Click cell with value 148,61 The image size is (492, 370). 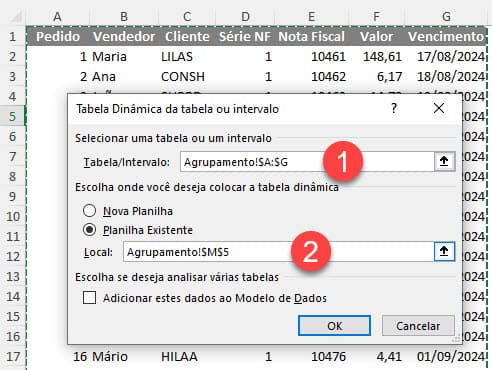376,56
